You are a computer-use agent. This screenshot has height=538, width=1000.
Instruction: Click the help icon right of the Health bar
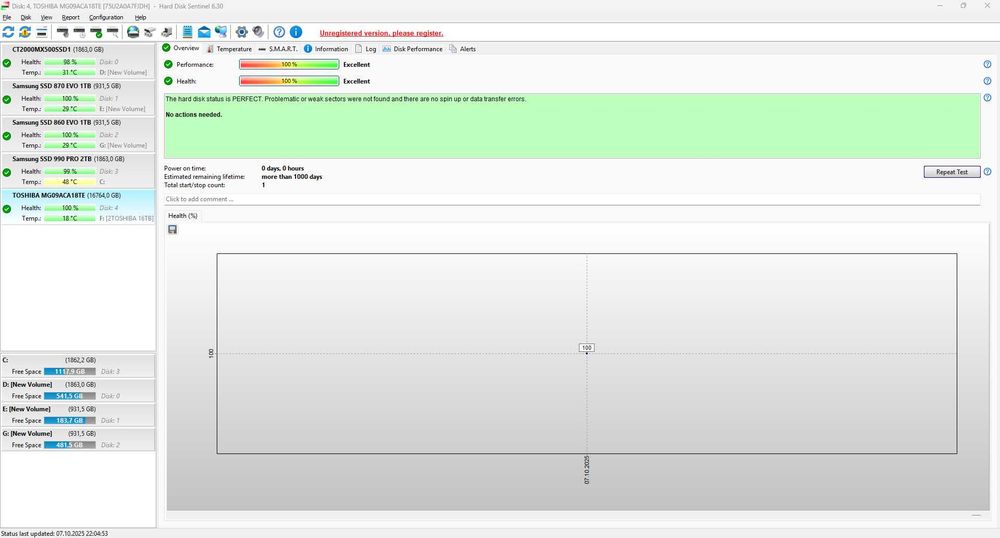click(x=987, y=81)
